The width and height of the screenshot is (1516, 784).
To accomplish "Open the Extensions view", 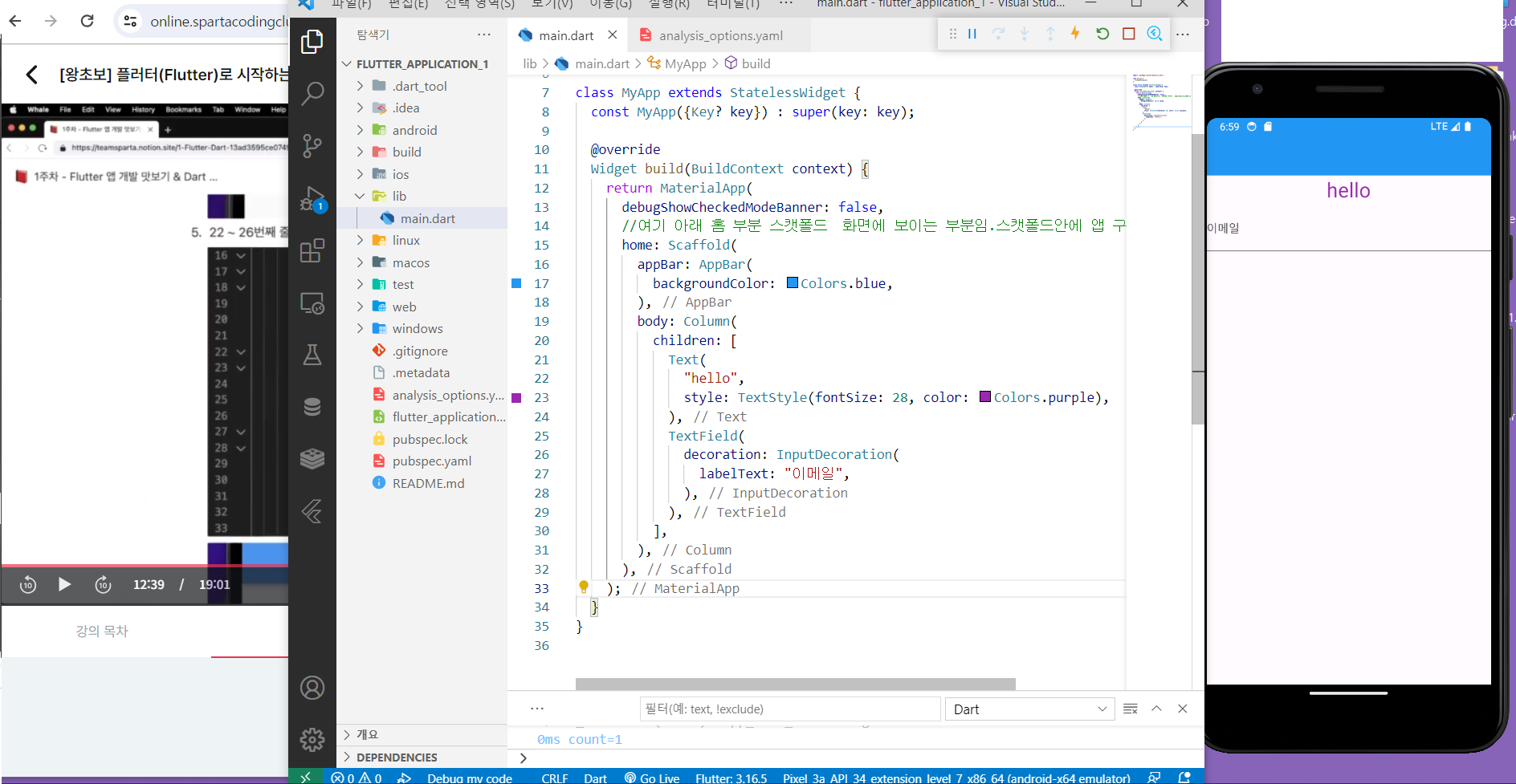I will tap(312, 251).
